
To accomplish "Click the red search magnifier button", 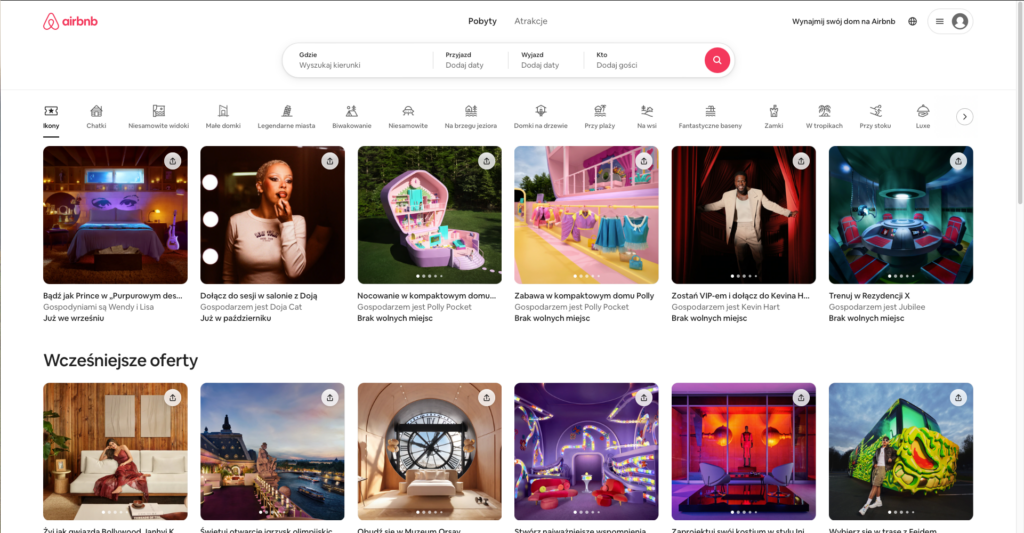I will [x=716, y=60].
